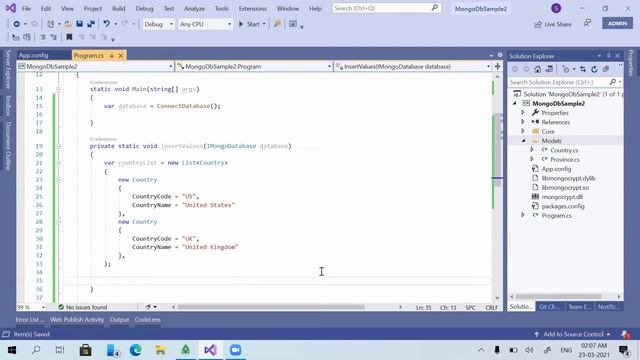Open the Error List tab
Image resolution: width=640 pixels, height=360 pixels.
click(30, 320)
